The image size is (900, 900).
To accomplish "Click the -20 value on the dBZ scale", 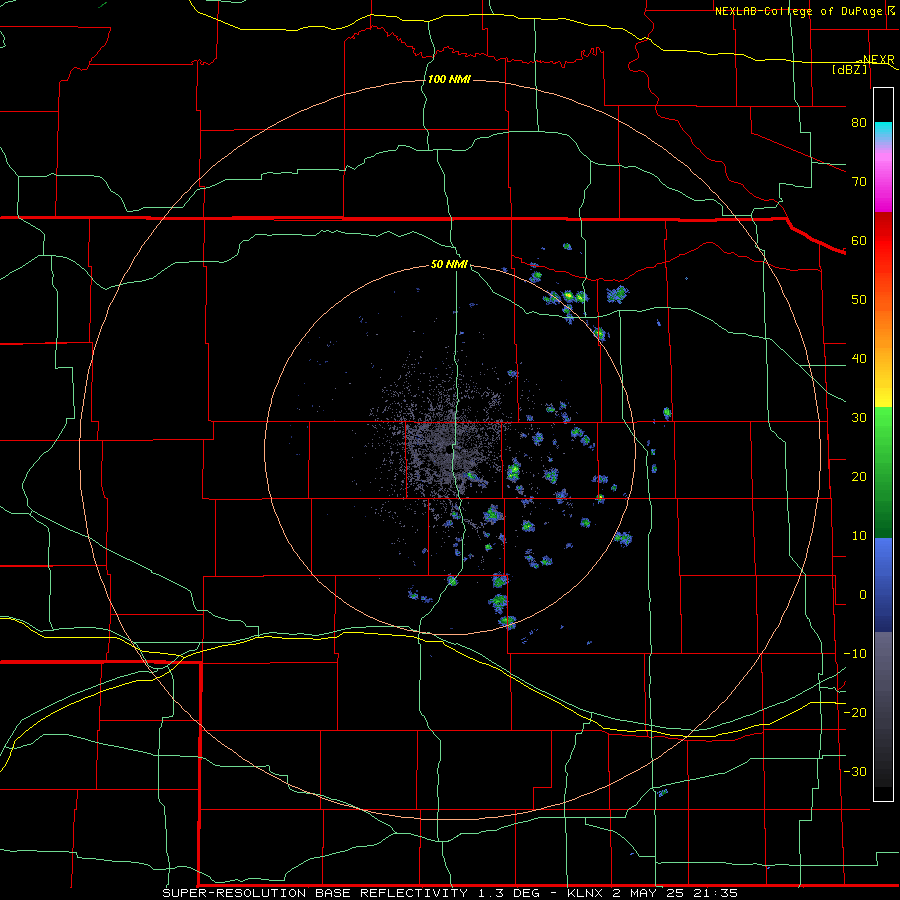I will [855, 713].
